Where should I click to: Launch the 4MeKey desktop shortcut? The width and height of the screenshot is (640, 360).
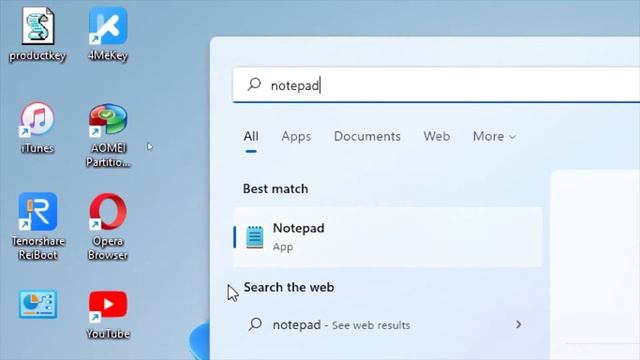pos(108,33)
